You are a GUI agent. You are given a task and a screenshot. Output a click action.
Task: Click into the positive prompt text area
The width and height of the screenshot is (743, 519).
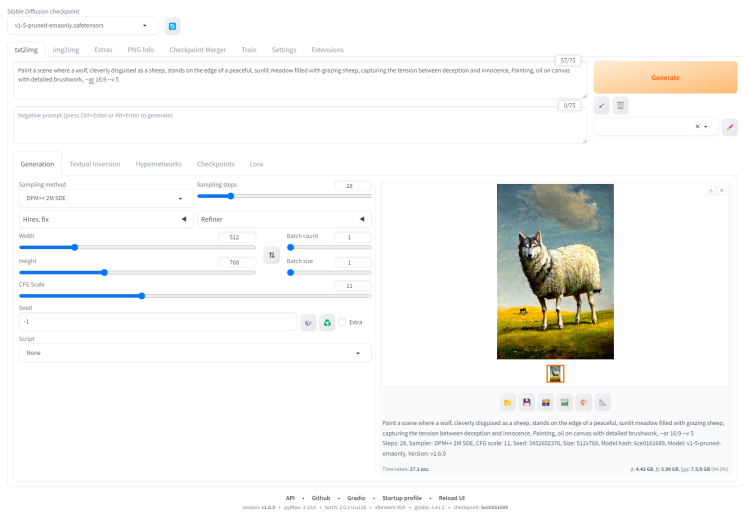click(x=300, y=80)
